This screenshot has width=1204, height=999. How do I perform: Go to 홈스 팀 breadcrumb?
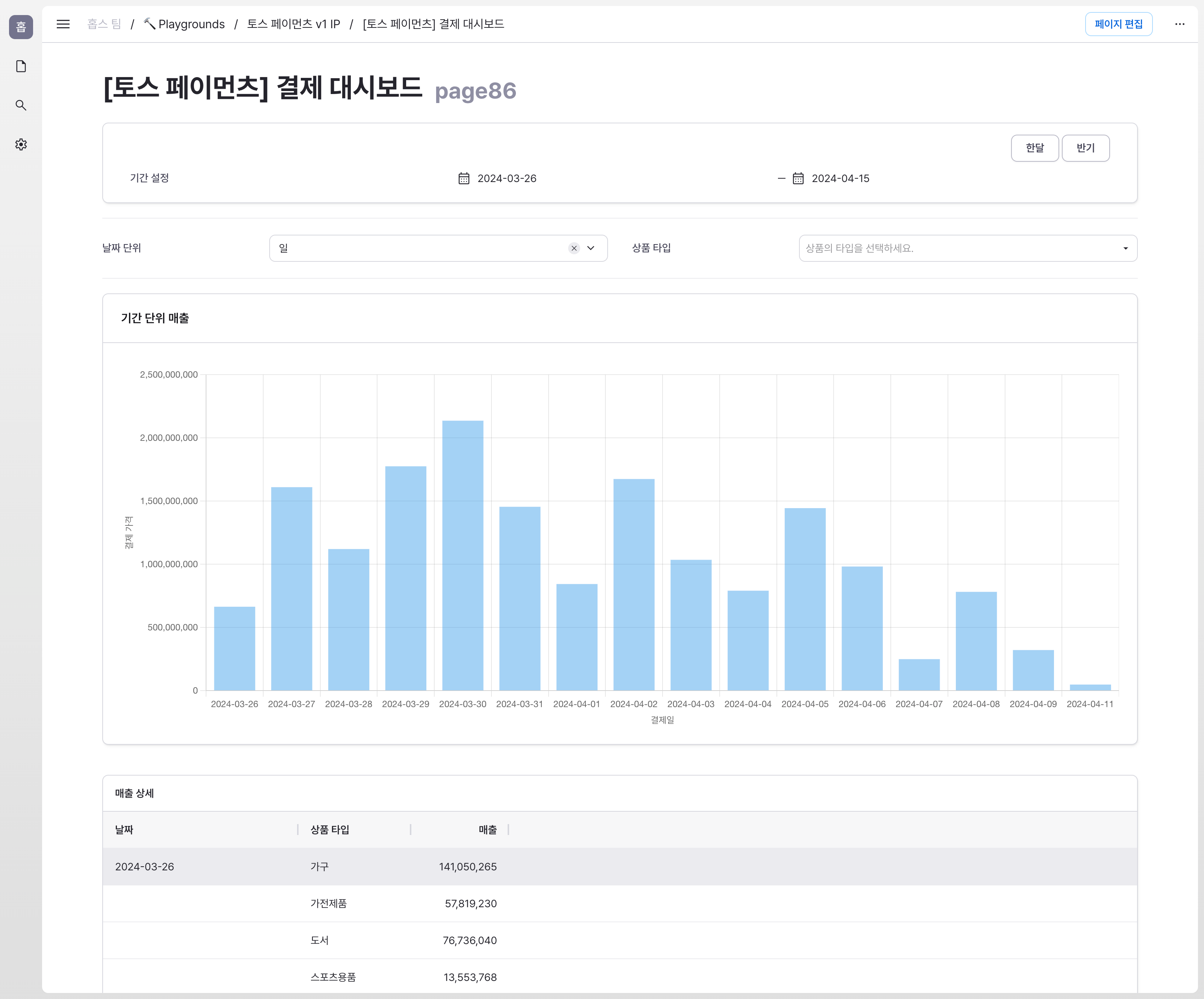pyautogui.click(x=105, y=24)
